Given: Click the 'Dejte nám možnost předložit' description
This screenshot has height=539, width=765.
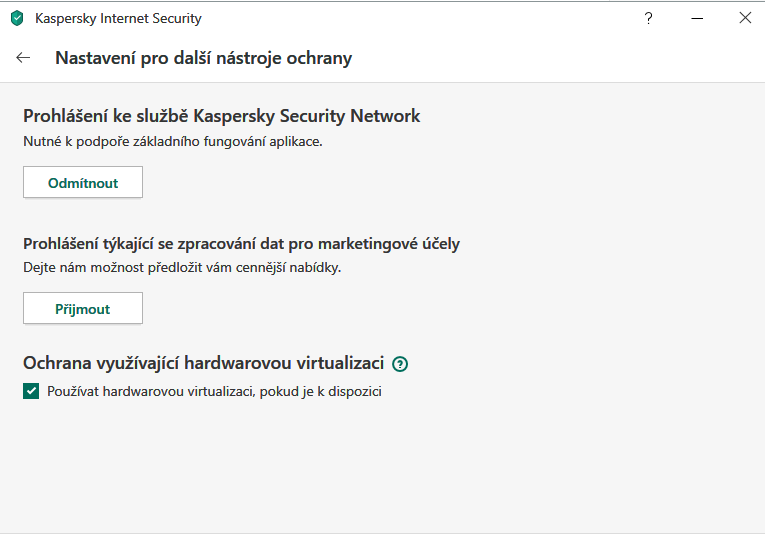Looking at the screenshot, I should (x=182, y=268).
